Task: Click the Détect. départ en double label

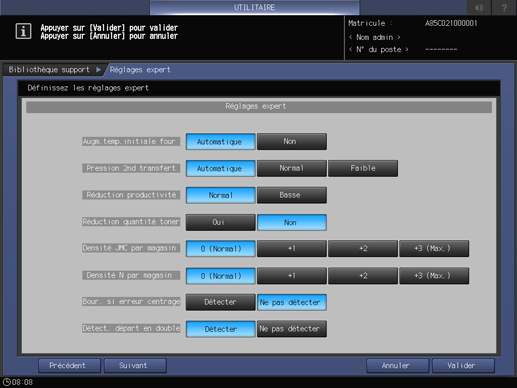Action: pyautogui.click(x=131, y=328)
